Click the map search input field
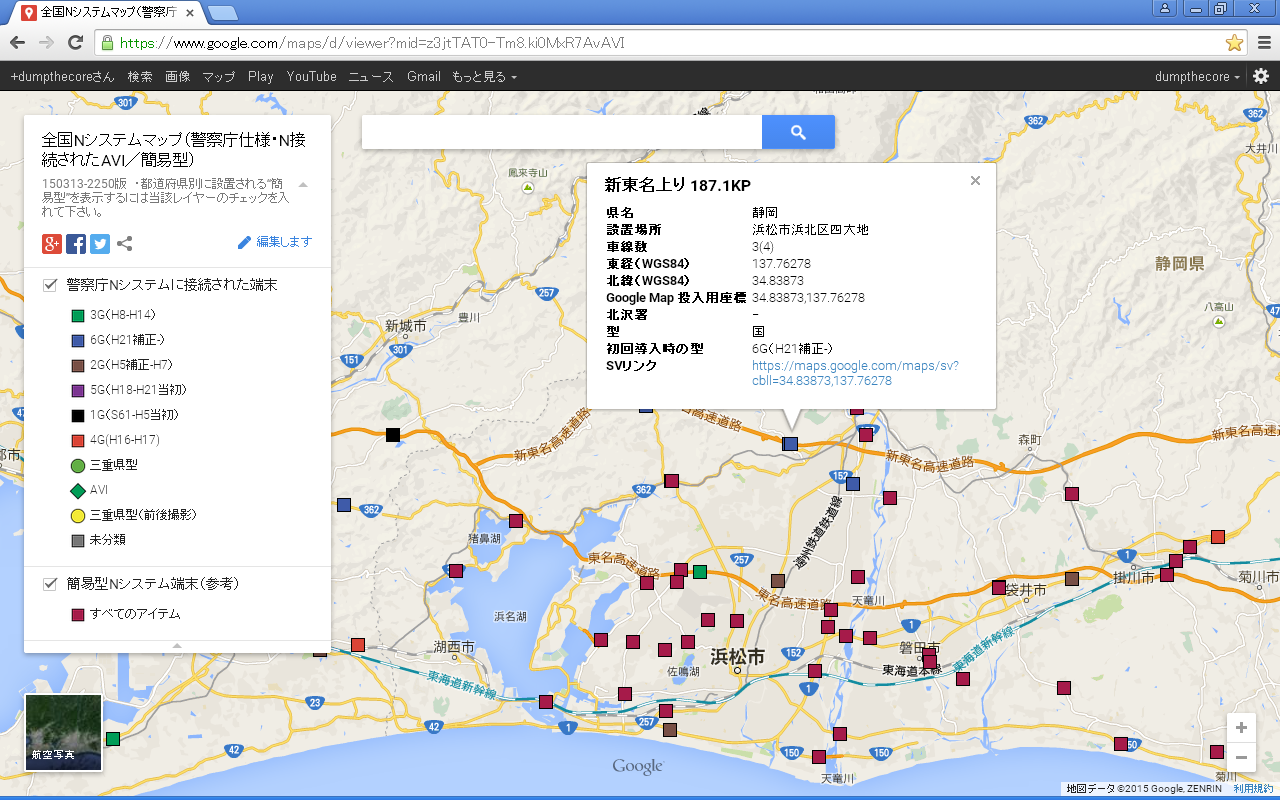 click(x=562, y=132)
